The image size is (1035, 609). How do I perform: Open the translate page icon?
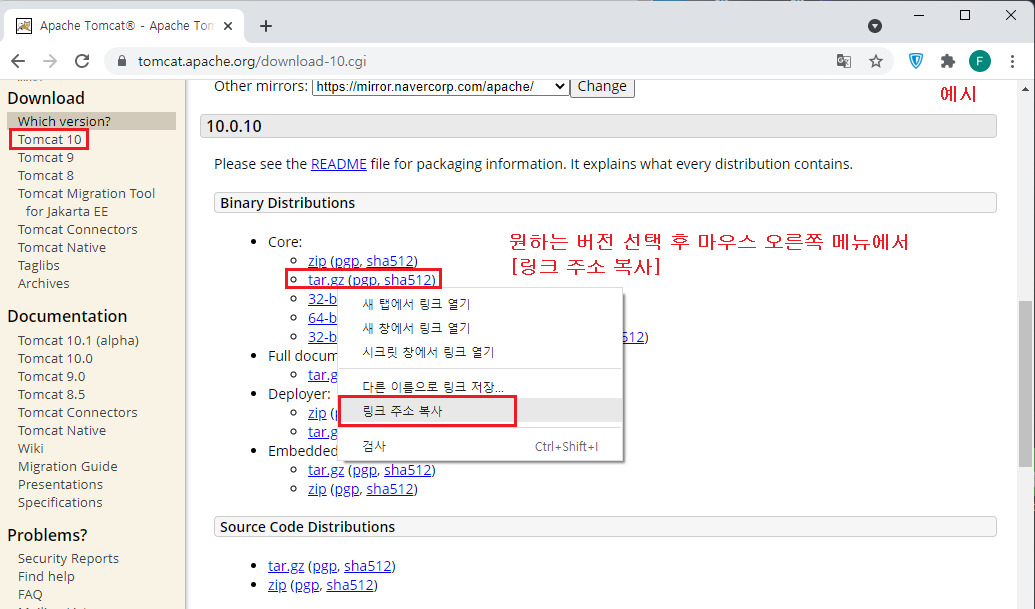point(844,61)
